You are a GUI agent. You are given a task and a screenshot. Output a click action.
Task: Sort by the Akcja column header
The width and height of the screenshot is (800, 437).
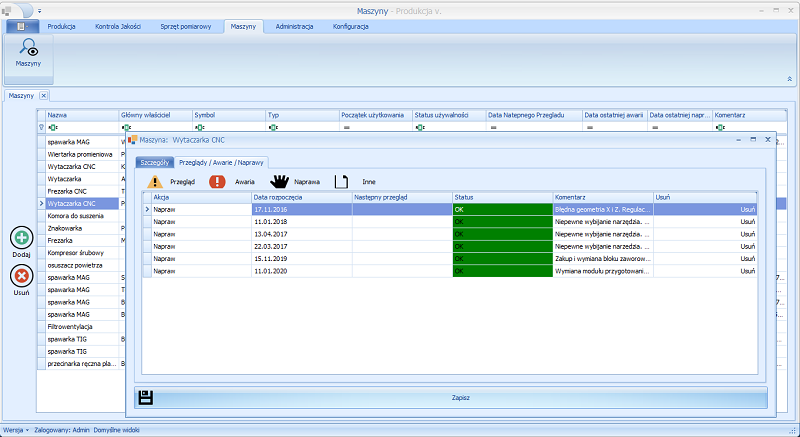pos(202,197)
